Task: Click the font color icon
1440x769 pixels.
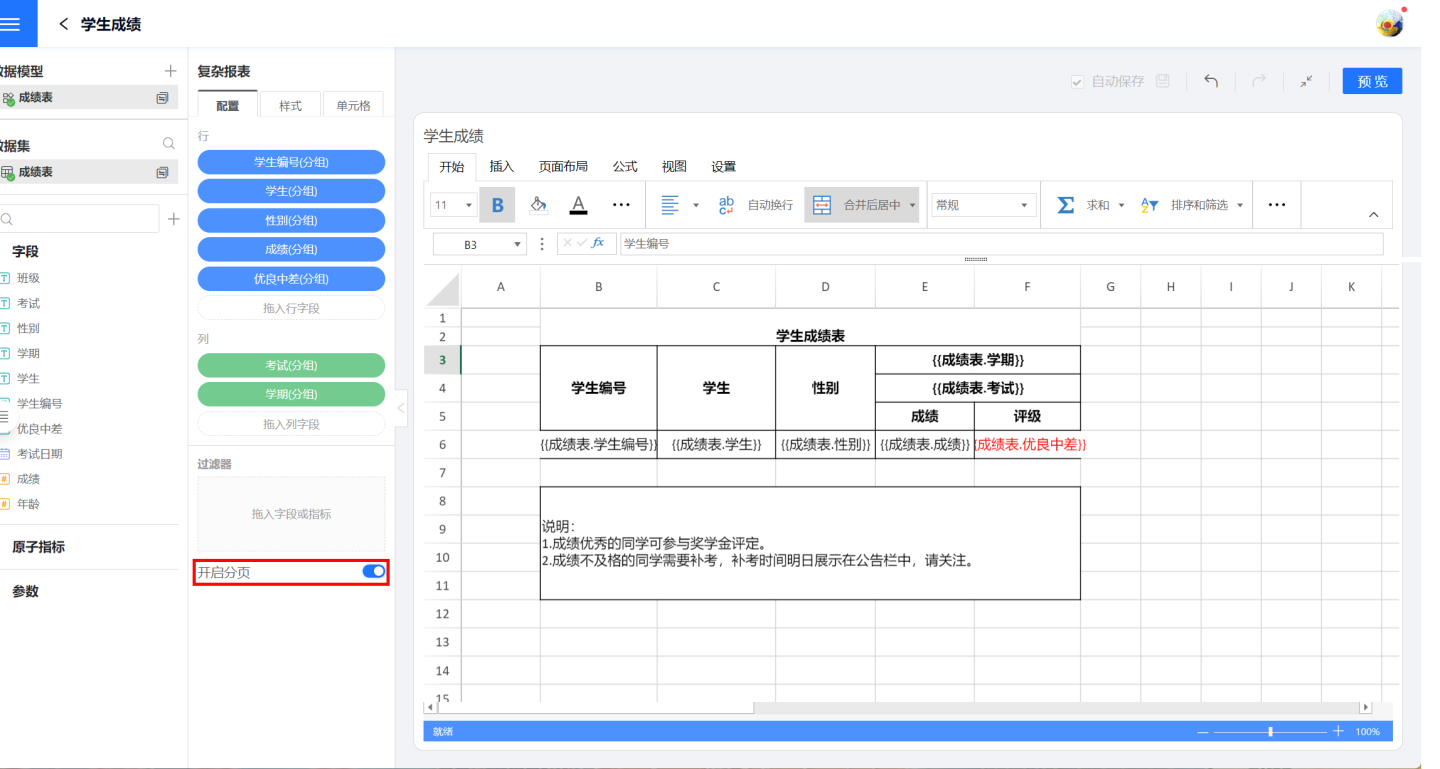Action: click(x=578, y=205)
